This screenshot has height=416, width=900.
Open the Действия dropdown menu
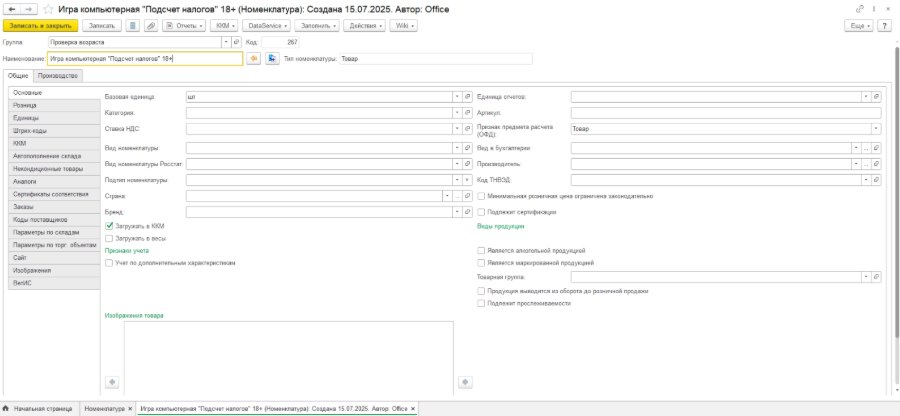tap(365, 26)
